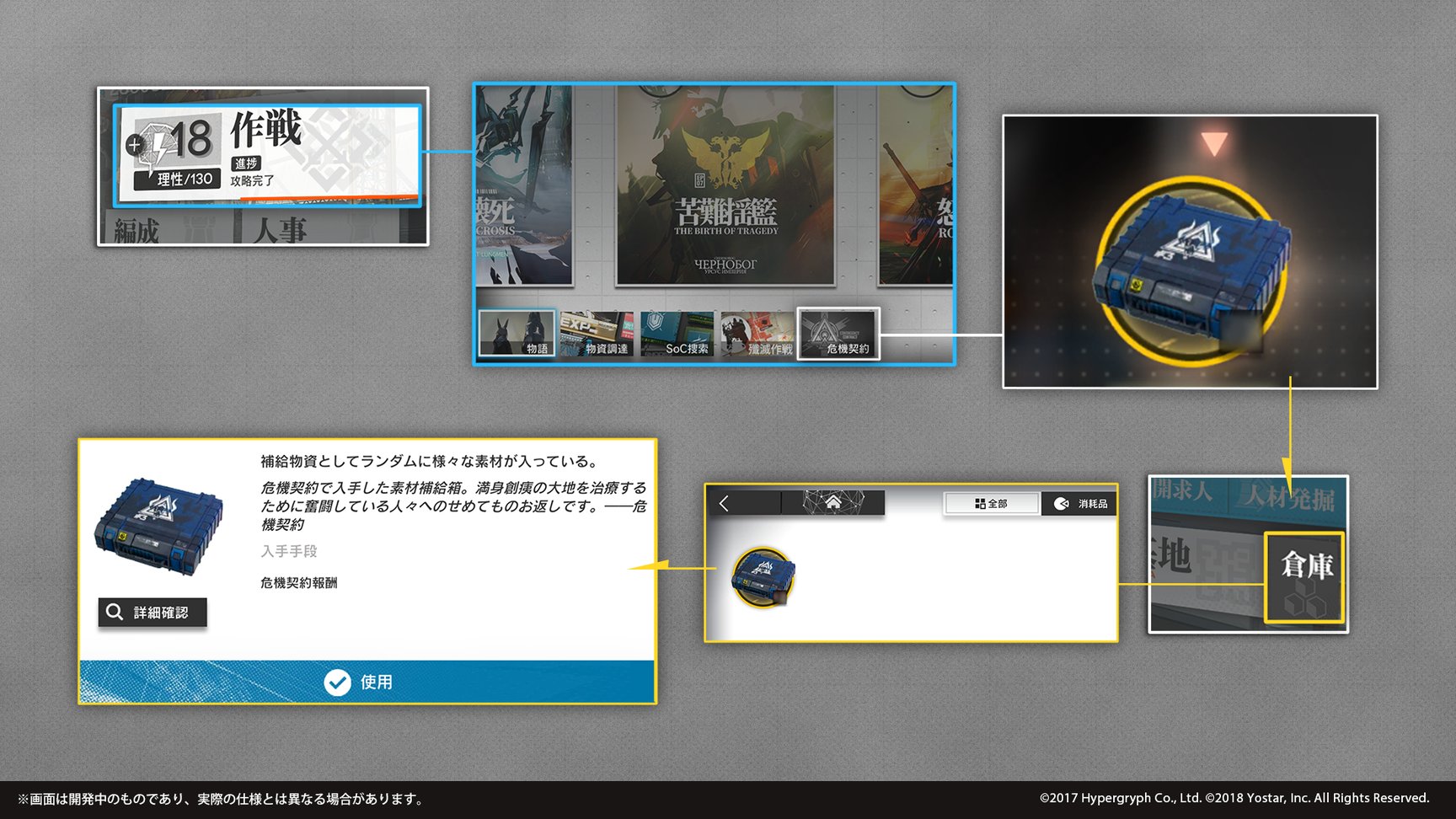Filter depot by 消耗品 consumables
Screen dimensions: 1456x819
pos(1081,504)
